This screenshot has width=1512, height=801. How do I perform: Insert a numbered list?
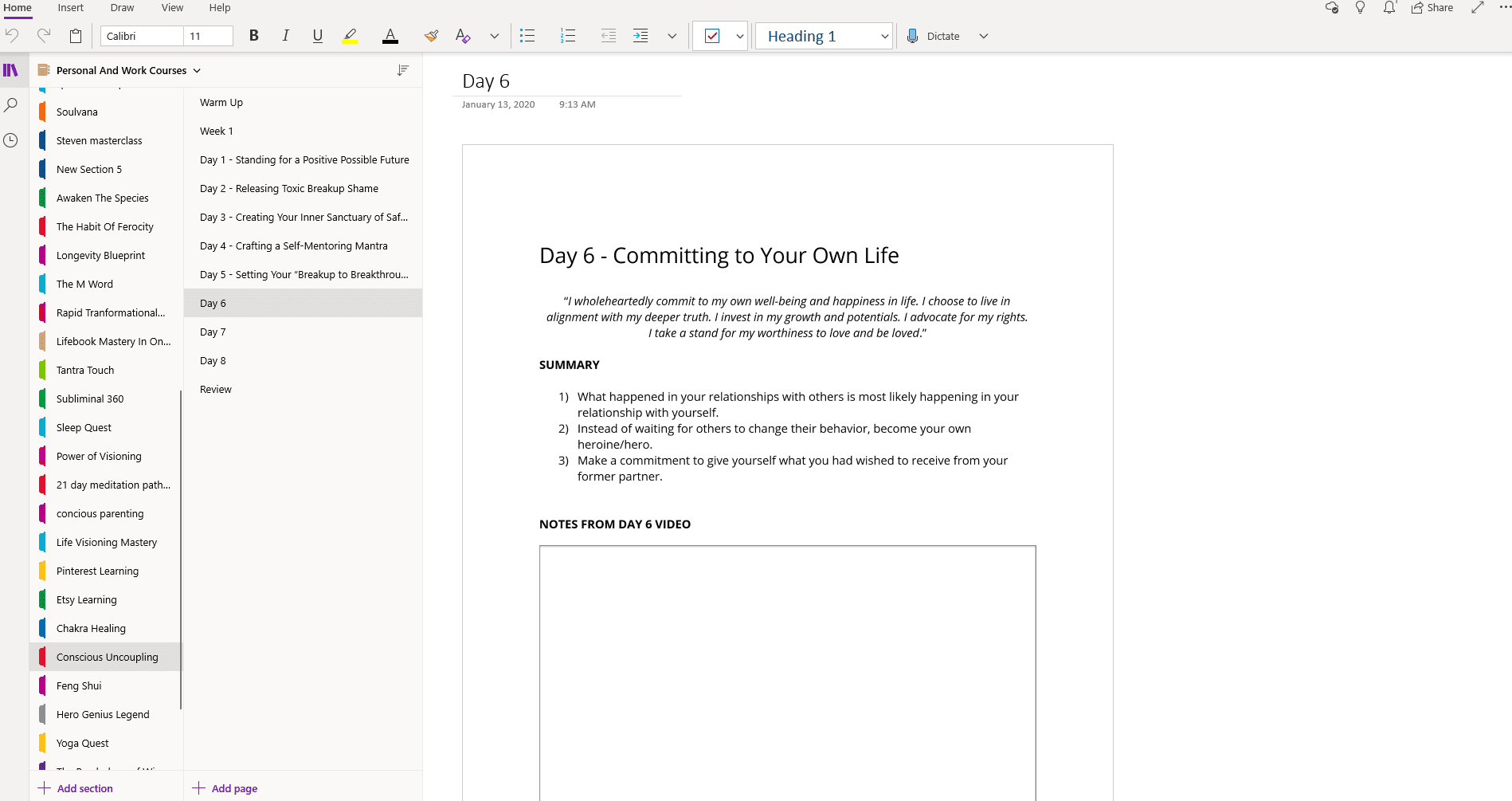[568, 36]
